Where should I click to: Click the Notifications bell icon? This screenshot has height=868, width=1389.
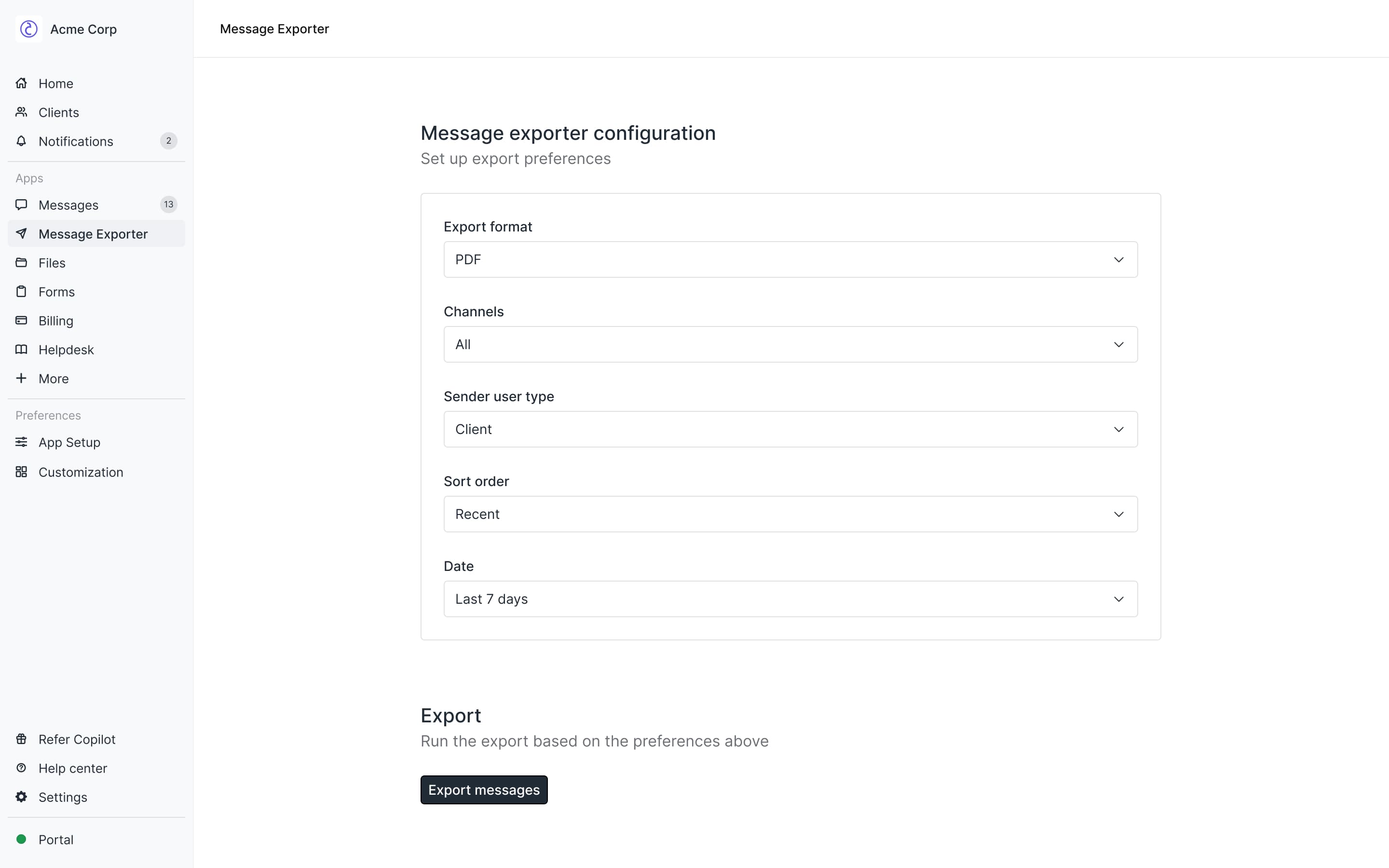[x=21, y=141]
